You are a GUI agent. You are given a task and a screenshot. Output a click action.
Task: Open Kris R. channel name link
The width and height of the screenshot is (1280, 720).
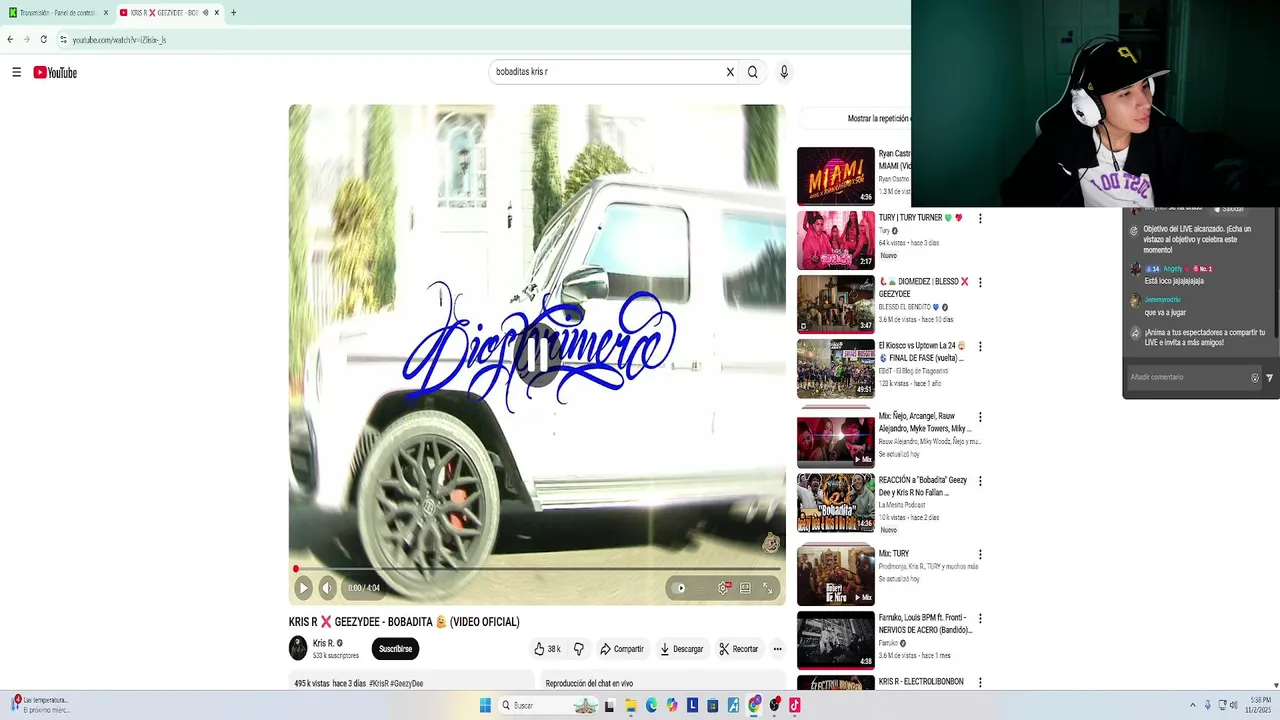pyautogui.click(x=323, y=644)
